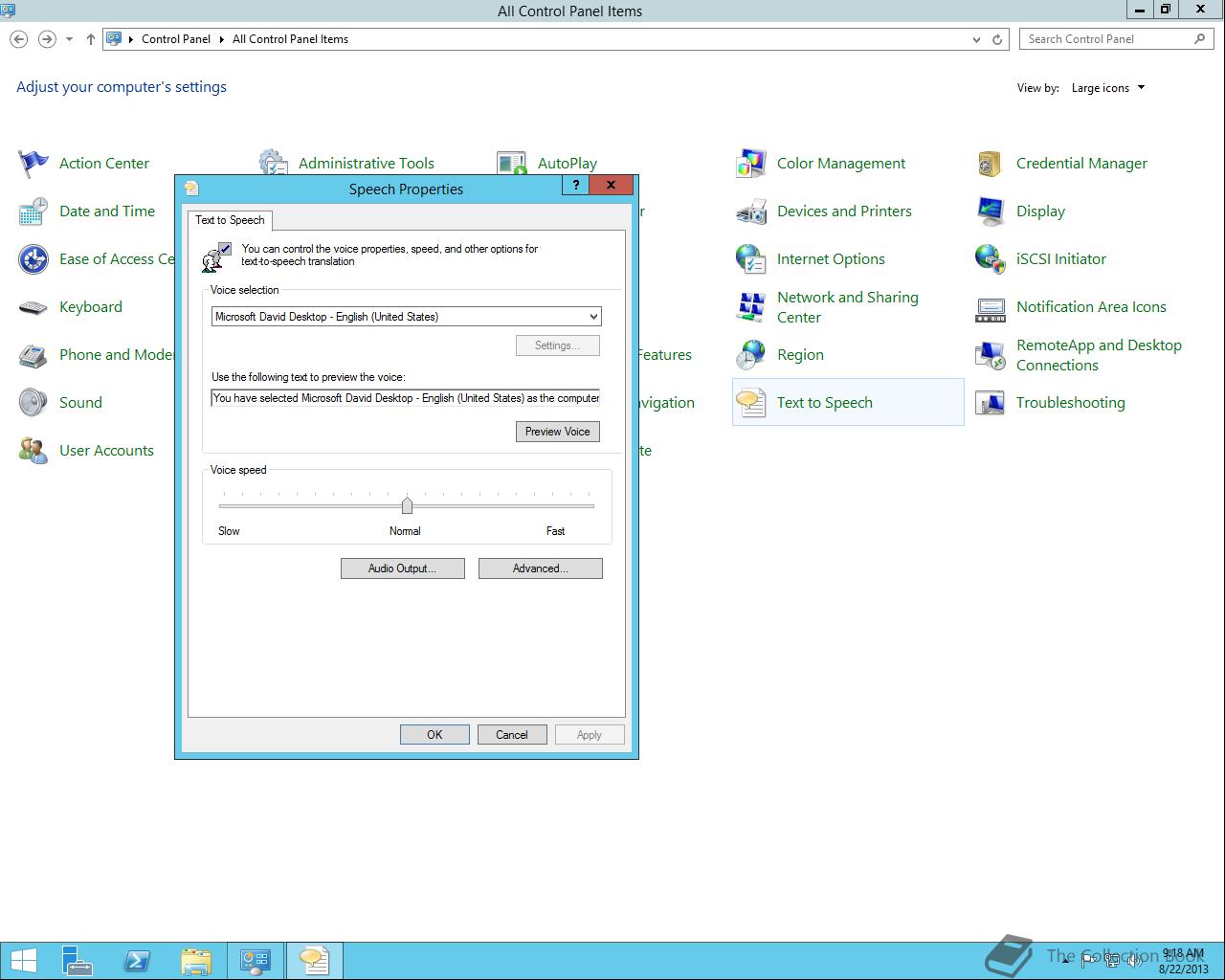Click Preview Voice button

click(x=558, y=432)
